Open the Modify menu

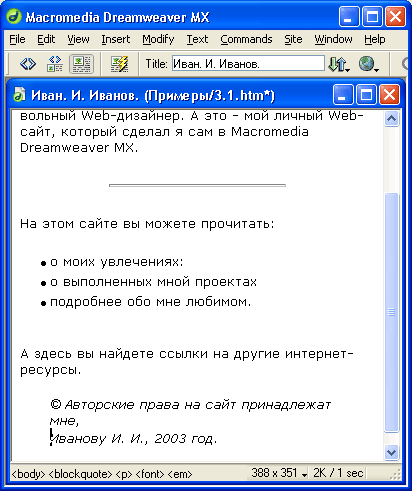coord(158,39)
